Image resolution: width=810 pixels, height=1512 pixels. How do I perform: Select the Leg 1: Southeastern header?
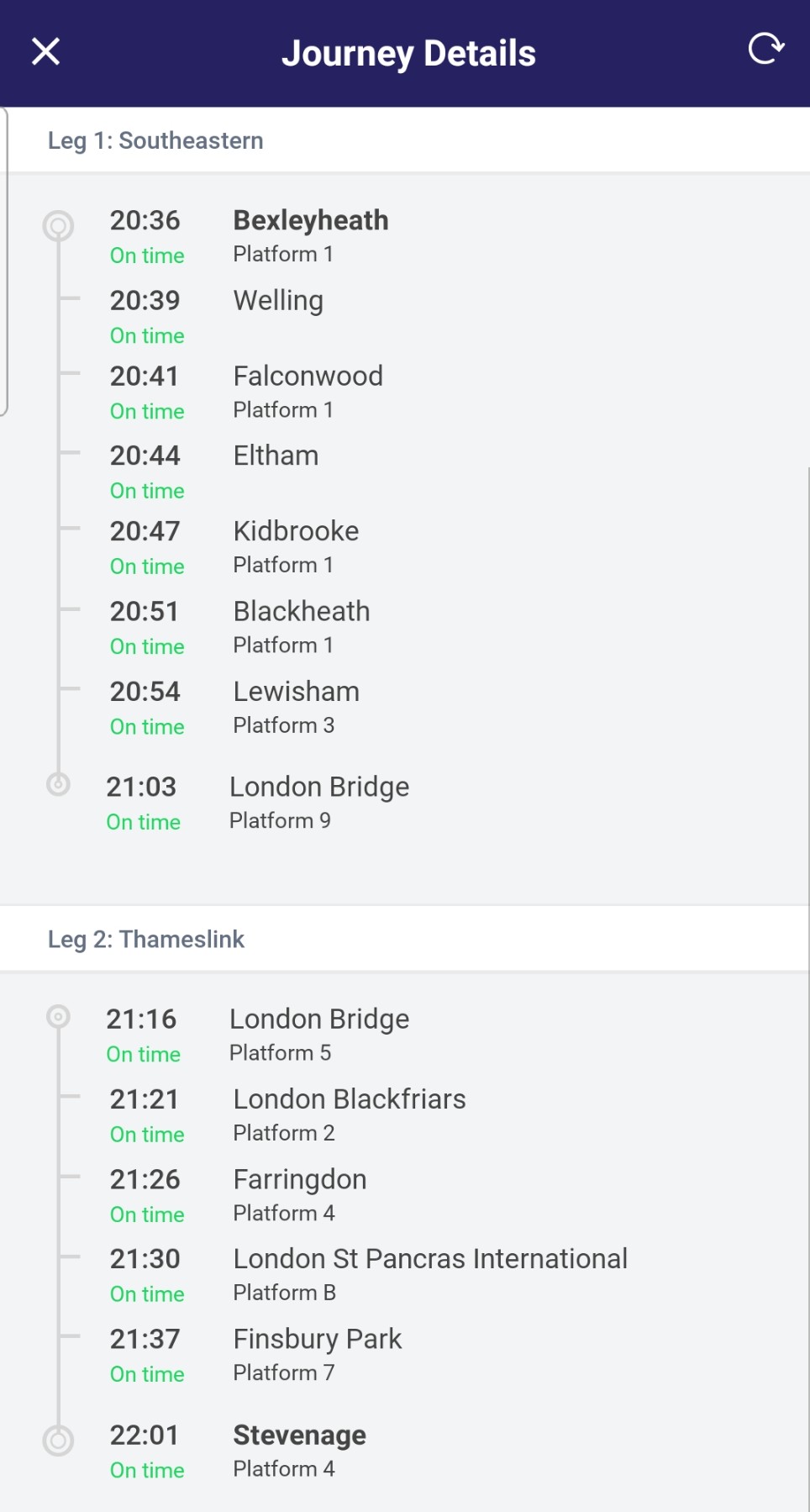(155, 140)
